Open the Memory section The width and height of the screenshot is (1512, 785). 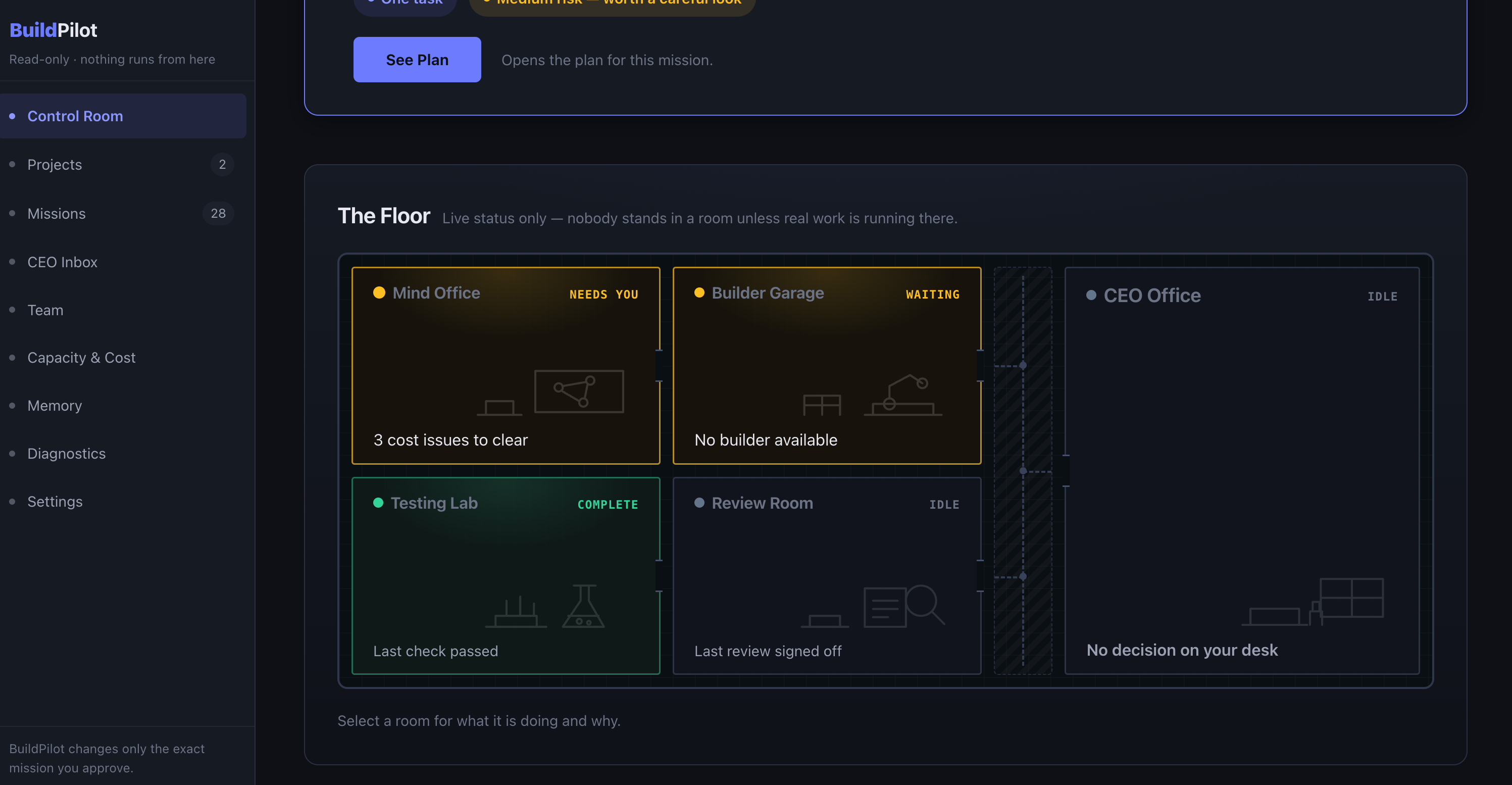[123, 406]
